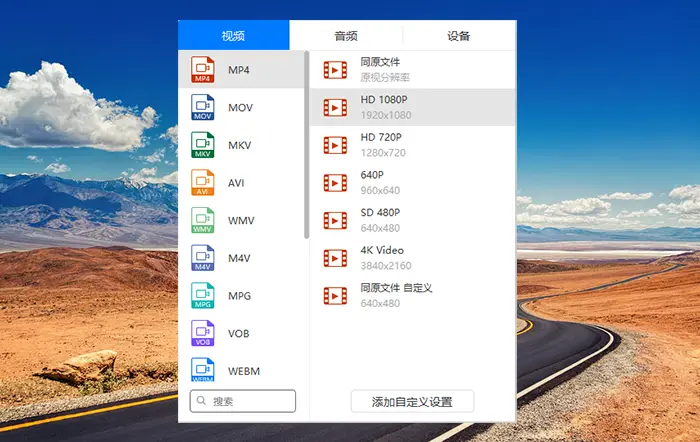Select the MPG format icon

click(x=203, y=296)
